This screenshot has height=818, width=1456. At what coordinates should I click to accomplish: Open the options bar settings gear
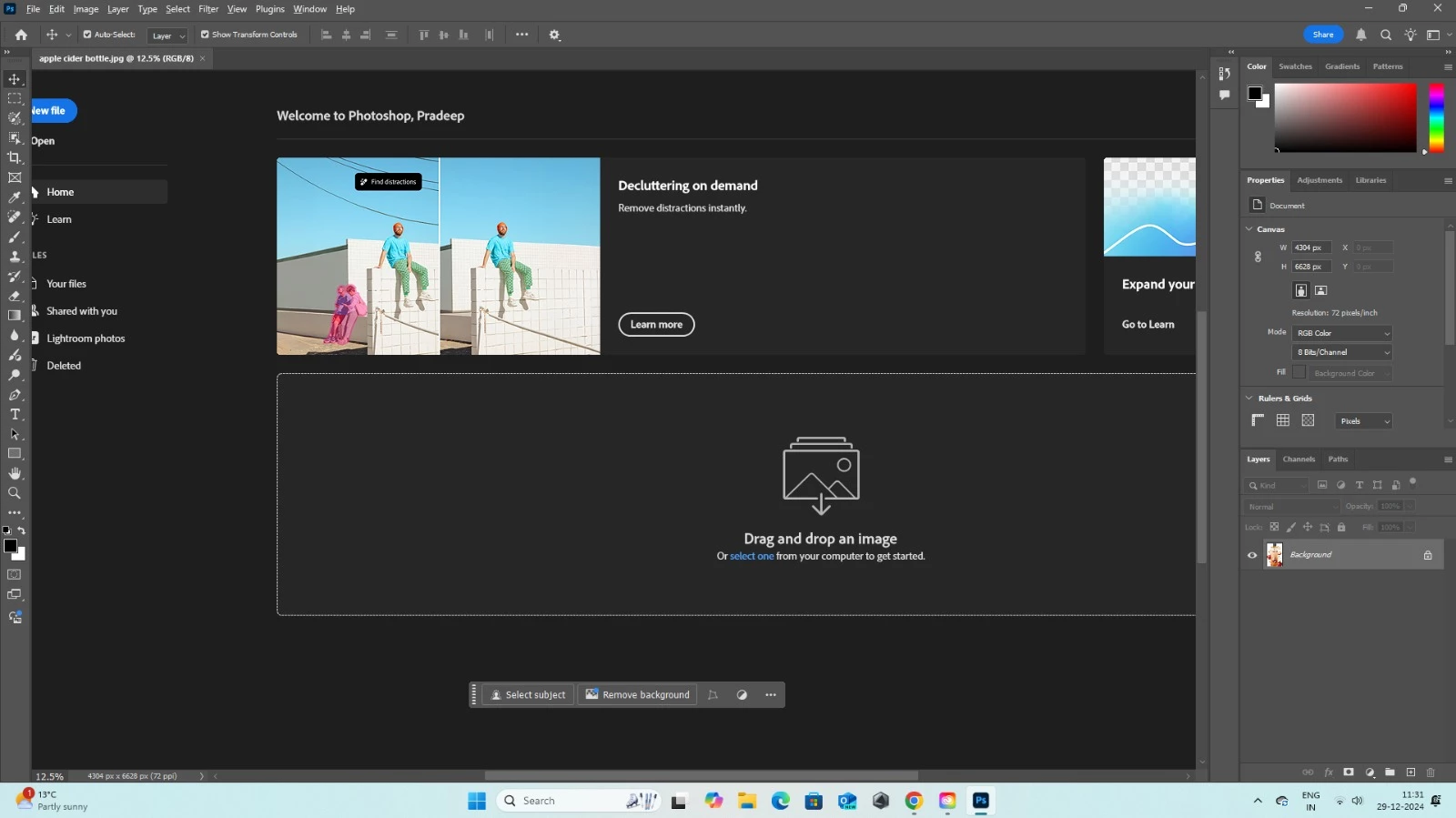pos(555,35)
